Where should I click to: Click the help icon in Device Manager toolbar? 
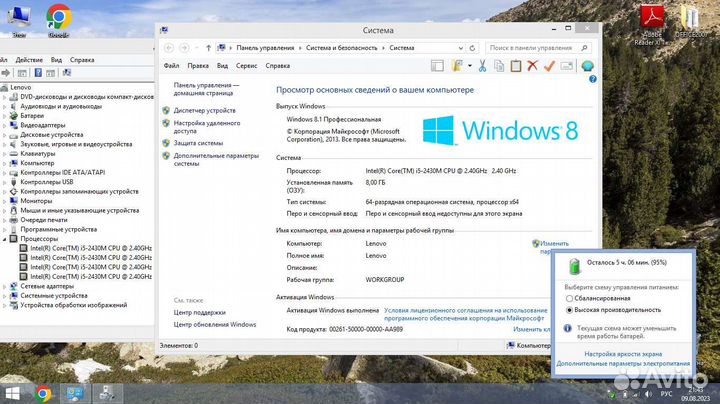(x=38, y=73)
